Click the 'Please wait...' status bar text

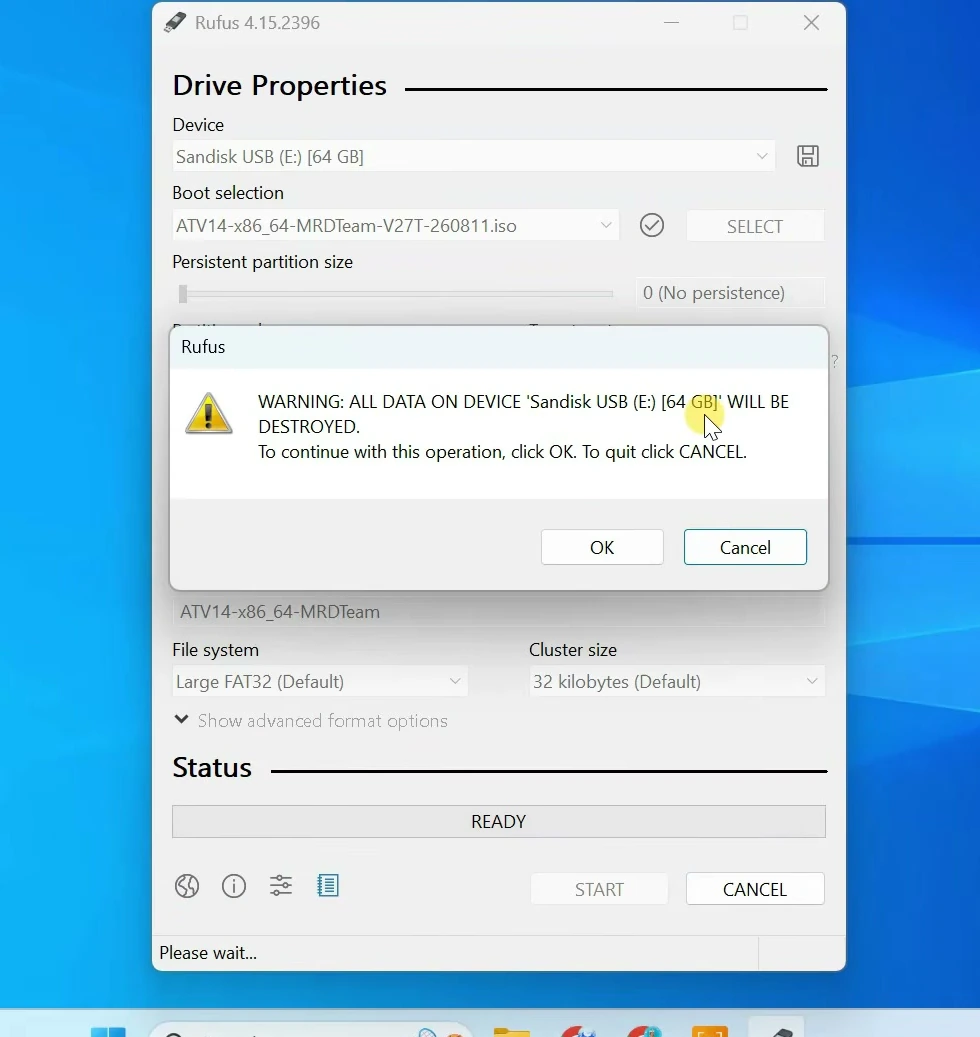208,952
